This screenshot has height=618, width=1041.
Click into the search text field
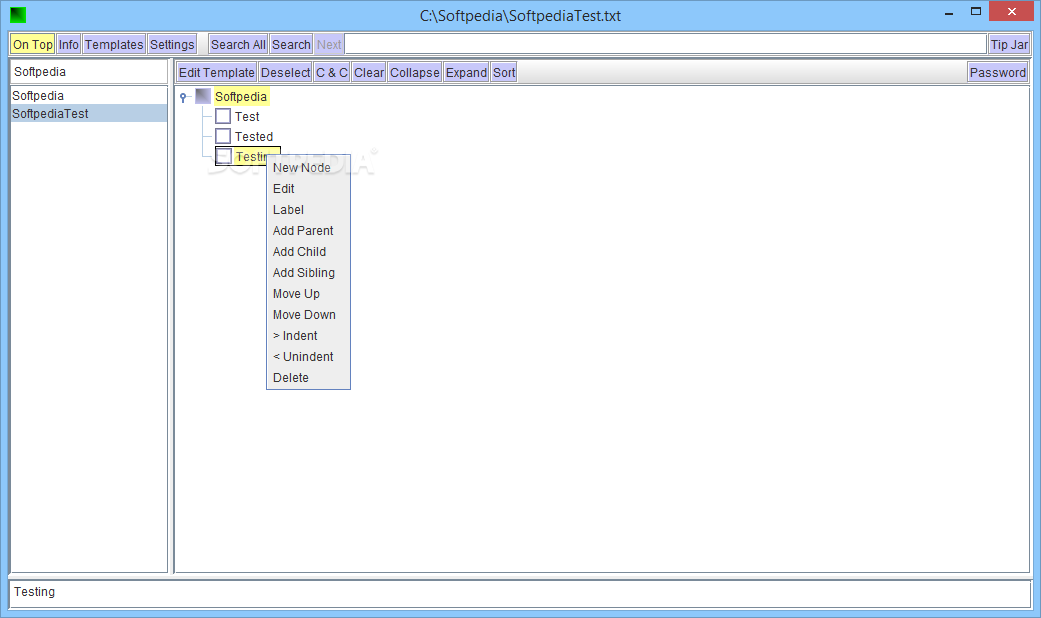(x=665, y=44)
